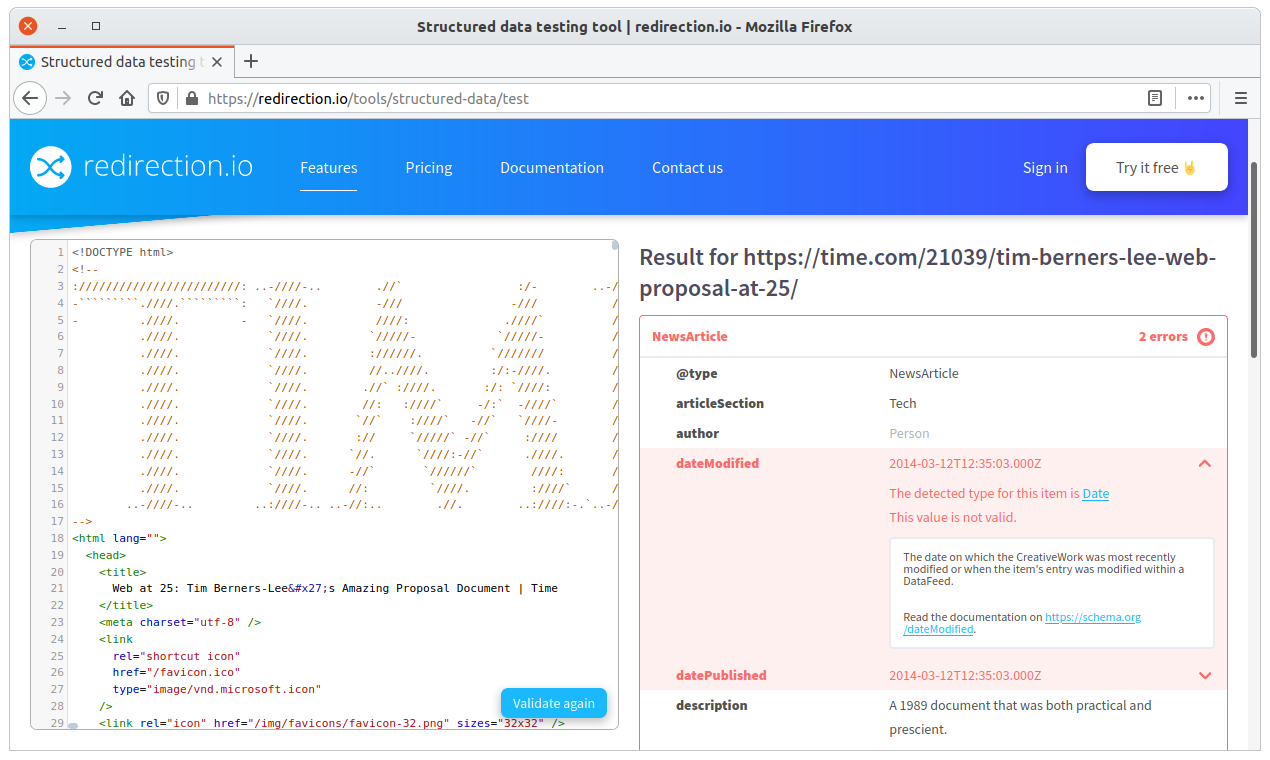Viewport: 1270px width, 760px height.
Task: Click the NewsArticle error warning icon
Action: click(x=1206, y=337)
